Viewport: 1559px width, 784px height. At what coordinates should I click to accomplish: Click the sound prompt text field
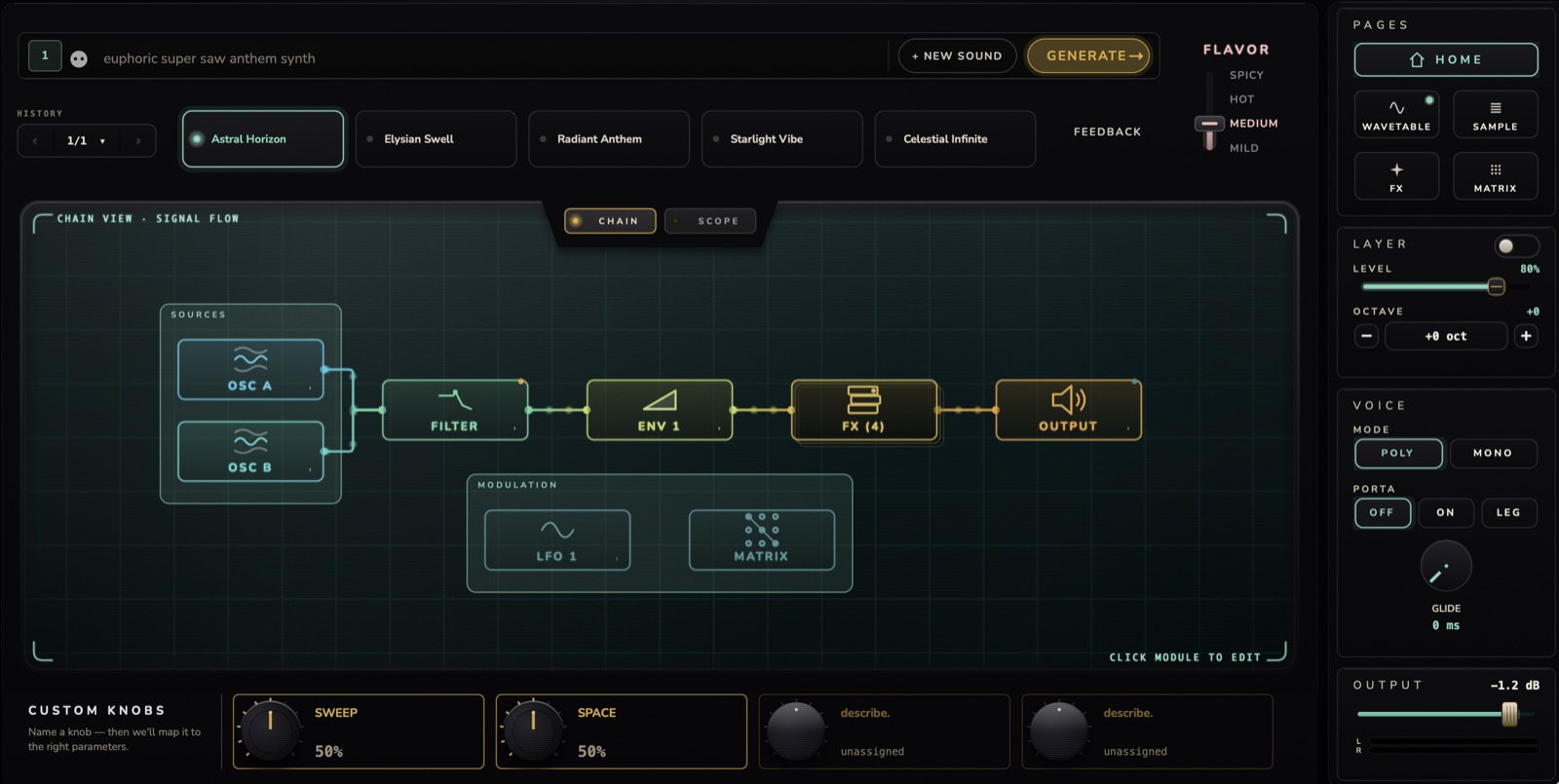(492, 58)
